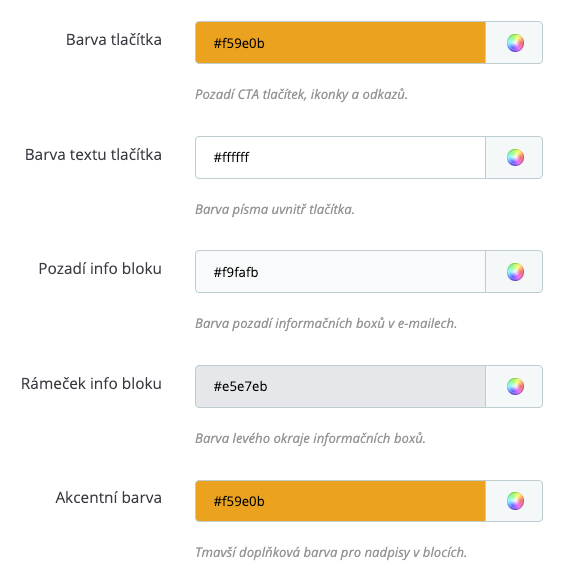Click the Barva tlačítka label
562x574 pixels.
click(x=114, y=40)
